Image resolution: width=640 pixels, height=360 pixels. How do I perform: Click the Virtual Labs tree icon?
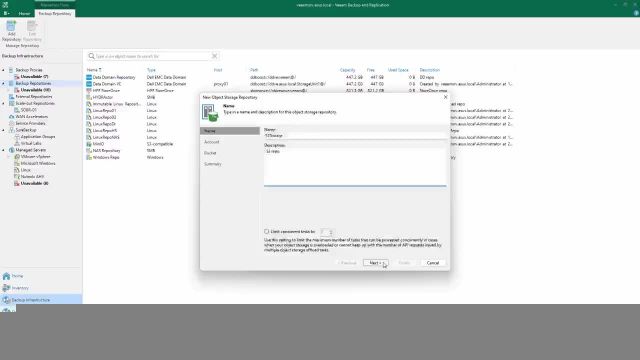17,143
